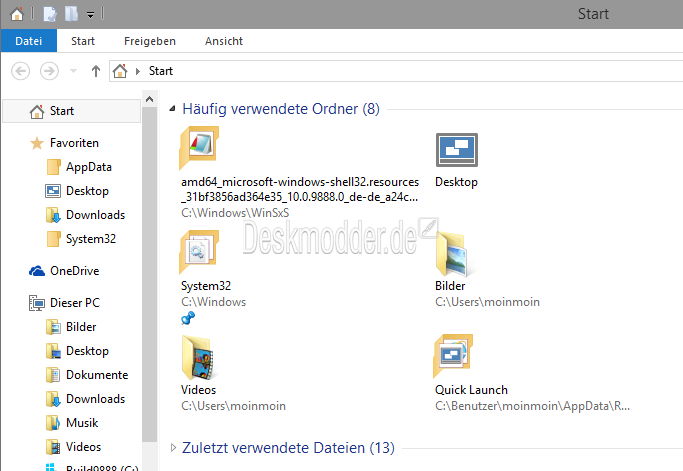The height and width of the screenshot is (471, 683).
Task: Open the Customize Quick Access Toolbar dropdown
Action: (90, 15)
